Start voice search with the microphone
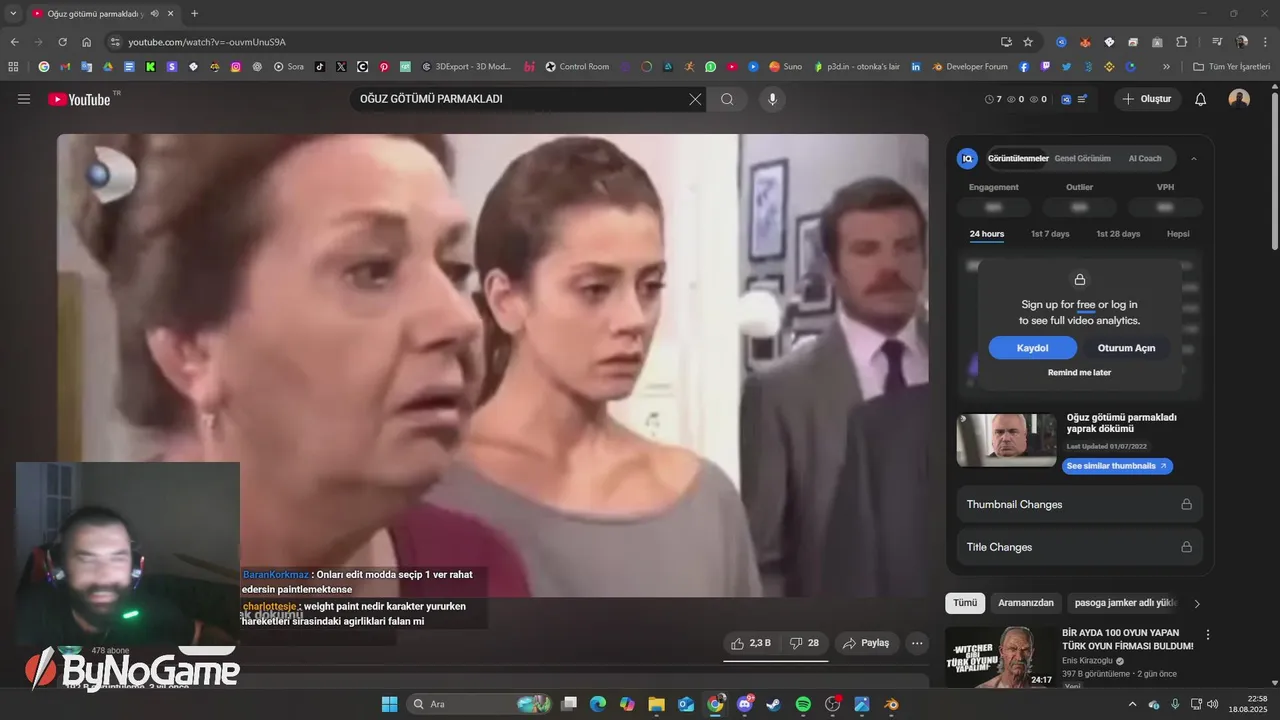The image size is (1280, 720). [x=771, y=99]
